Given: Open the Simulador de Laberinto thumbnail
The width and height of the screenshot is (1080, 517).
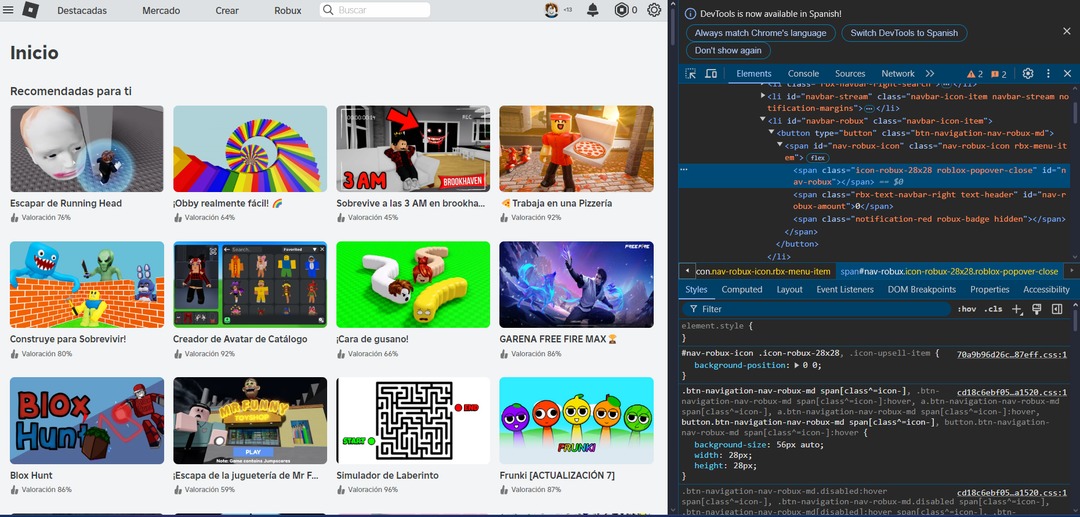Looking at the screenshot, I should pos(413,421).
